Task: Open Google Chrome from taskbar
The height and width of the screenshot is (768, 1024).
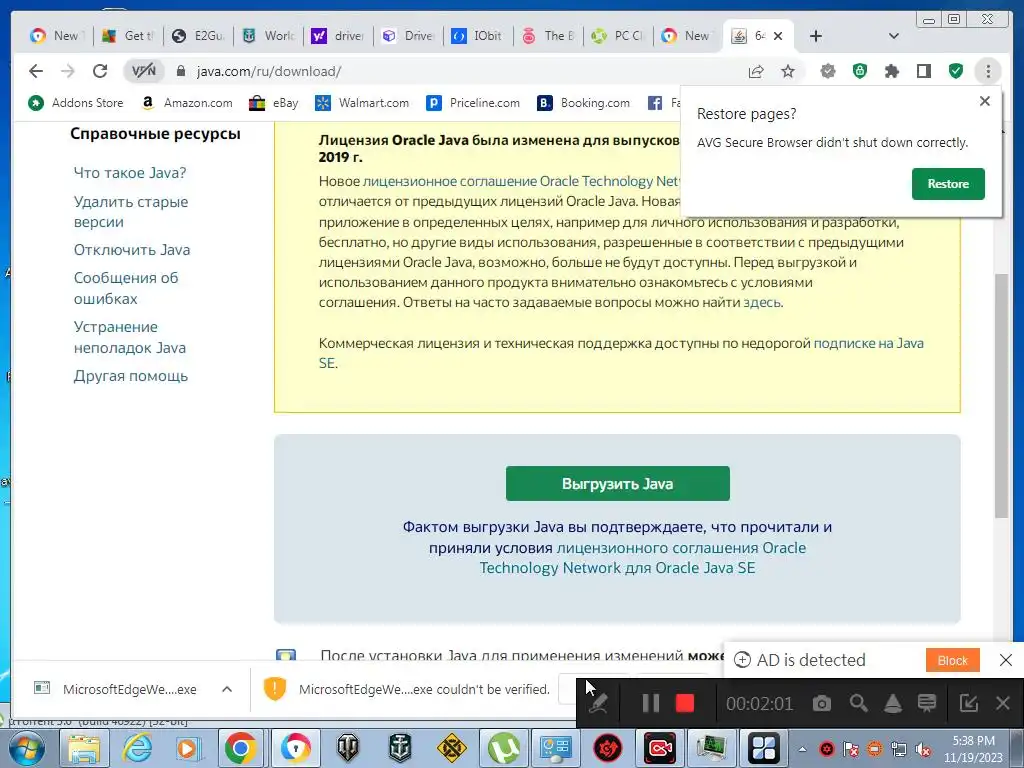Action: point(240,748)
